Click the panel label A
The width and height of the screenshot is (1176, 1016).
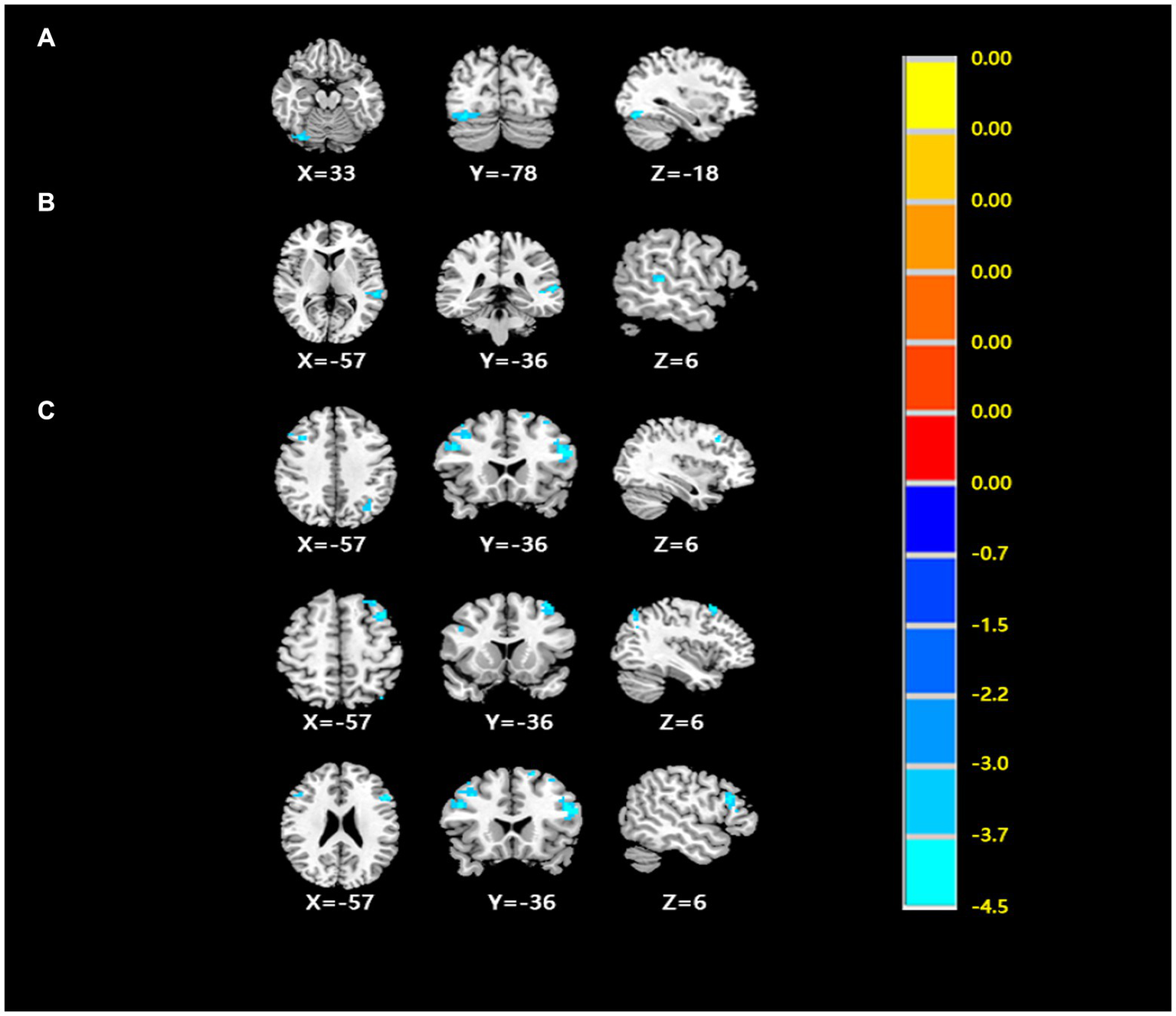pyautogui.click(x=46, y=38)
